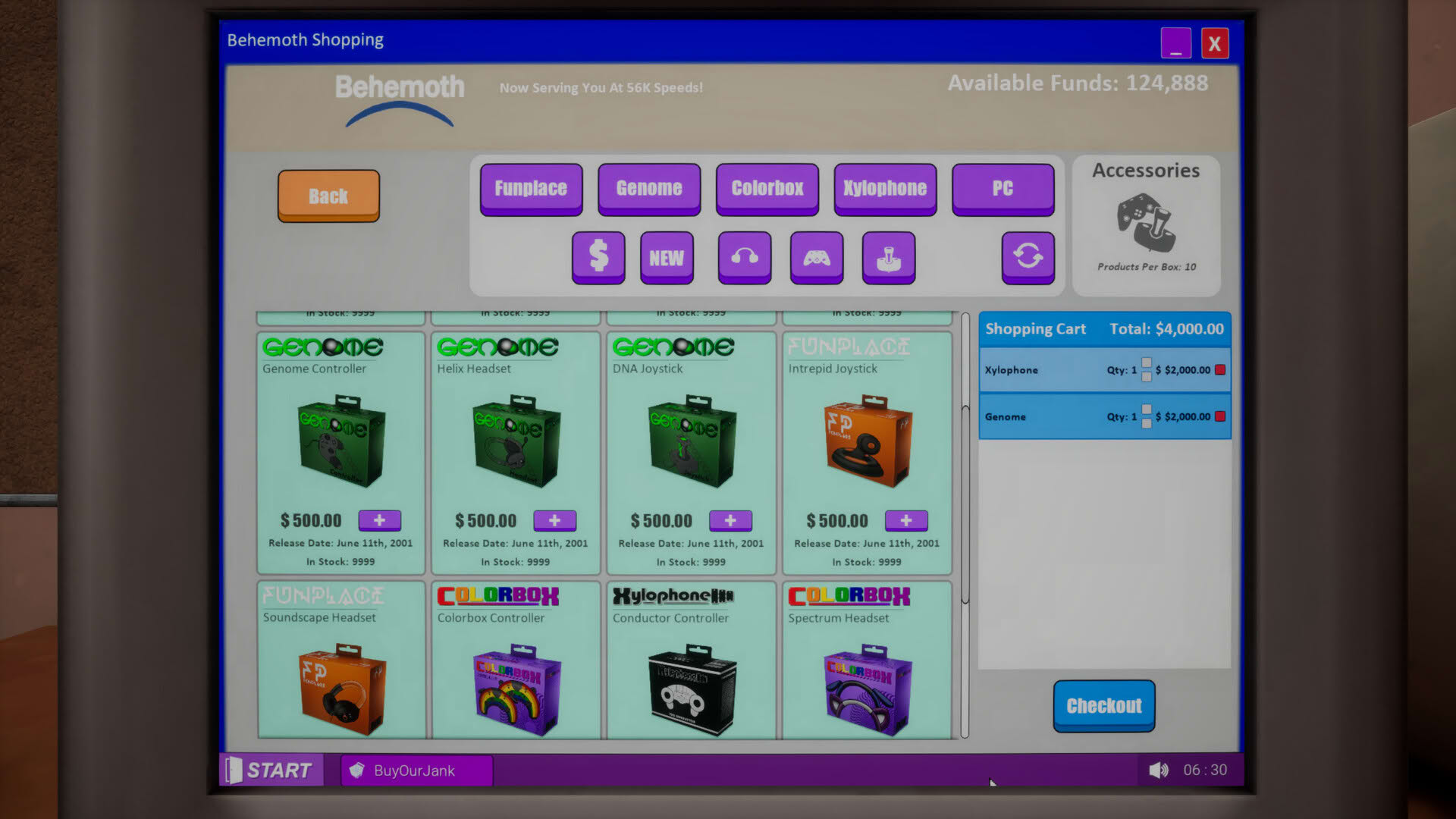Open the Genome category tab
The width and height of the screenshot is (1456, 819).
pyautogui.click(x=649, y=188)
